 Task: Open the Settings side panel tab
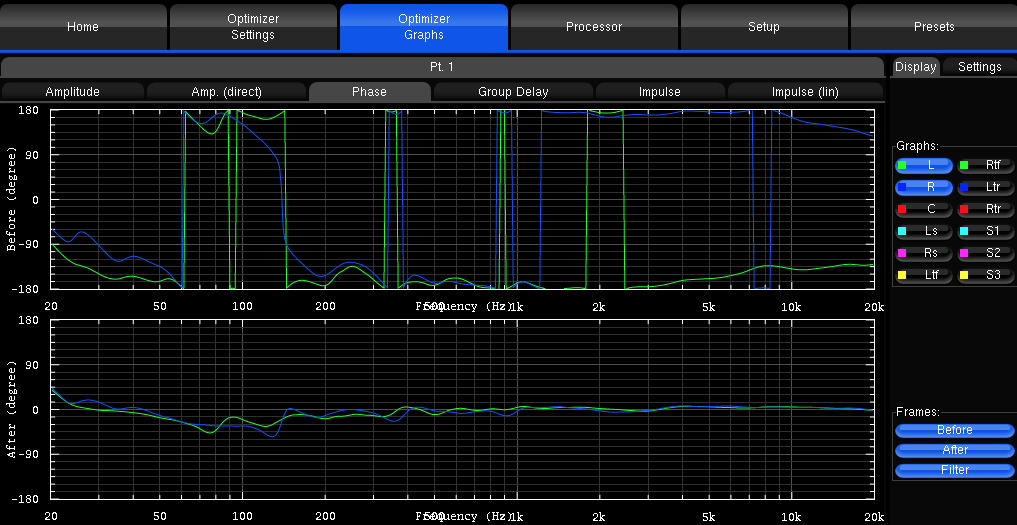pyautogui.click(x=979, y=67)
